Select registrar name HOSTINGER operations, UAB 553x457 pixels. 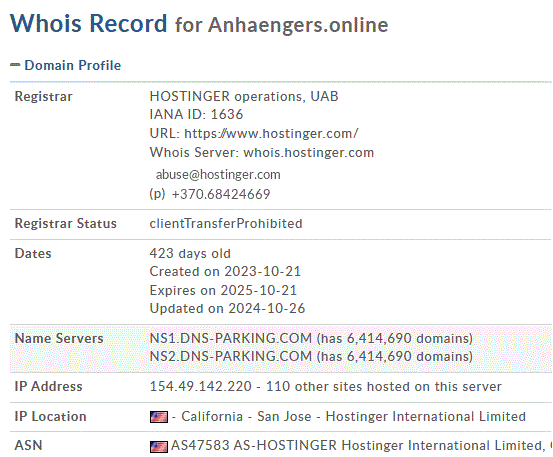(x=244, y=96)
